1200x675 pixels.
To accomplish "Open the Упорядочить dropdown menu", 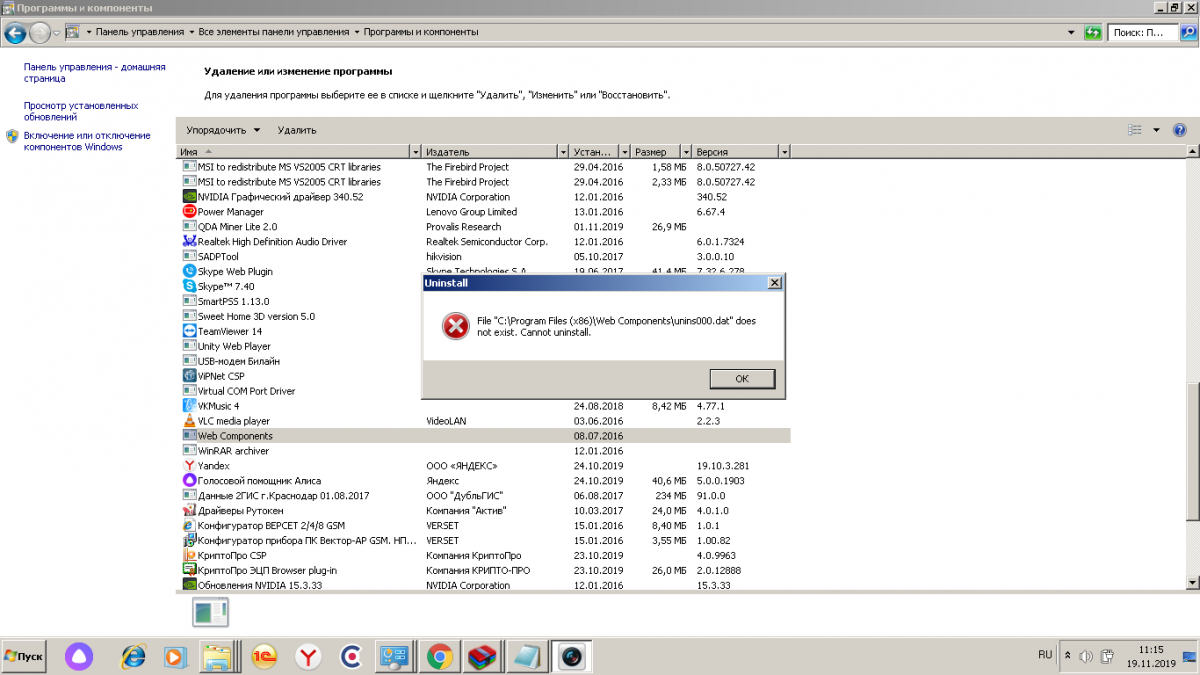I will pos(223,130).
